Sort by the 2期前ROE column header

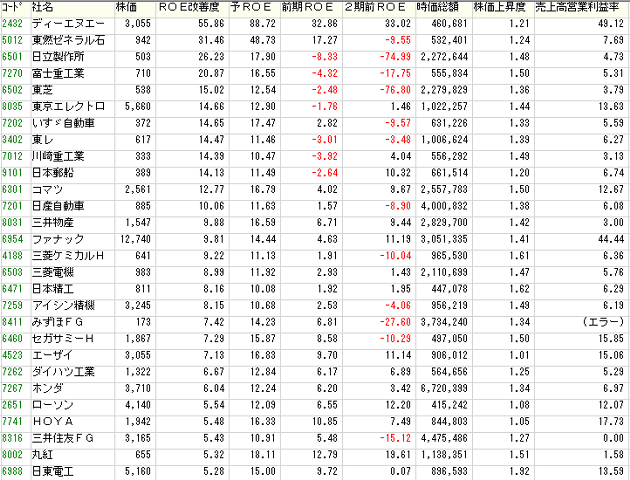point(375,7)
